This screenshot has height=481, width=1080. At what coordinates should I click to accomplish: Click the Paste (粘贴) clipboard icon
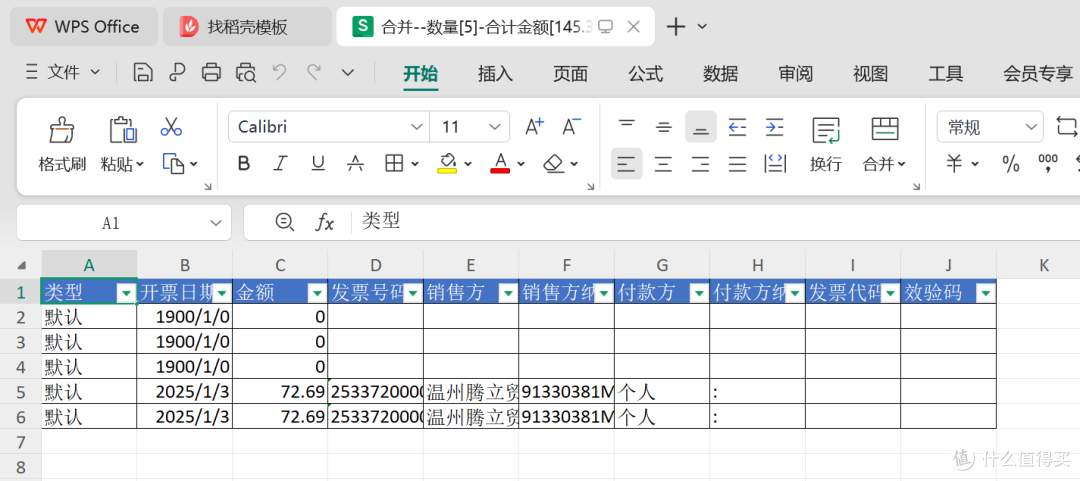click(x=123, y=128)
